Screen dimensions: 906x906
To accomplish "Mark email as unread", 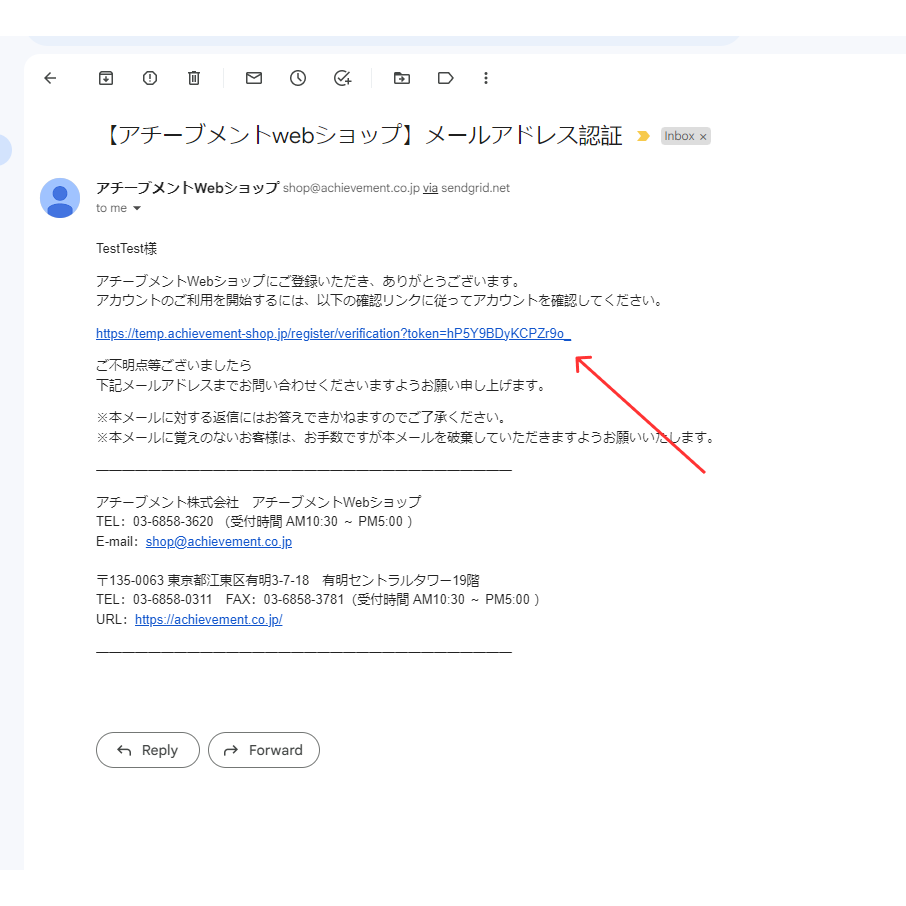I will coord(254,78).
